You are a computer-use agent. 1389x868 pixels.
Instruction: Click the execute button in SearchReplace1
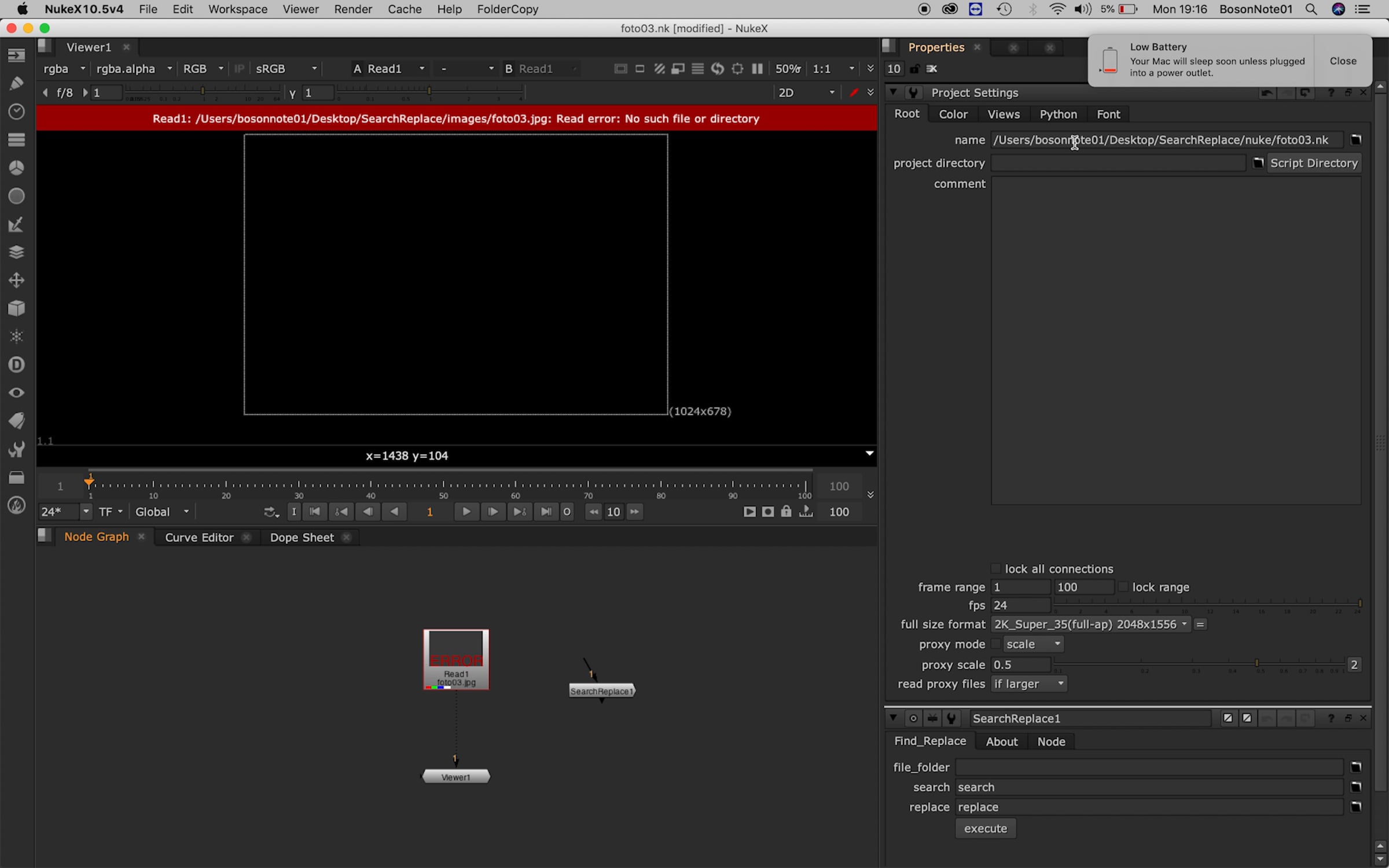986,829
